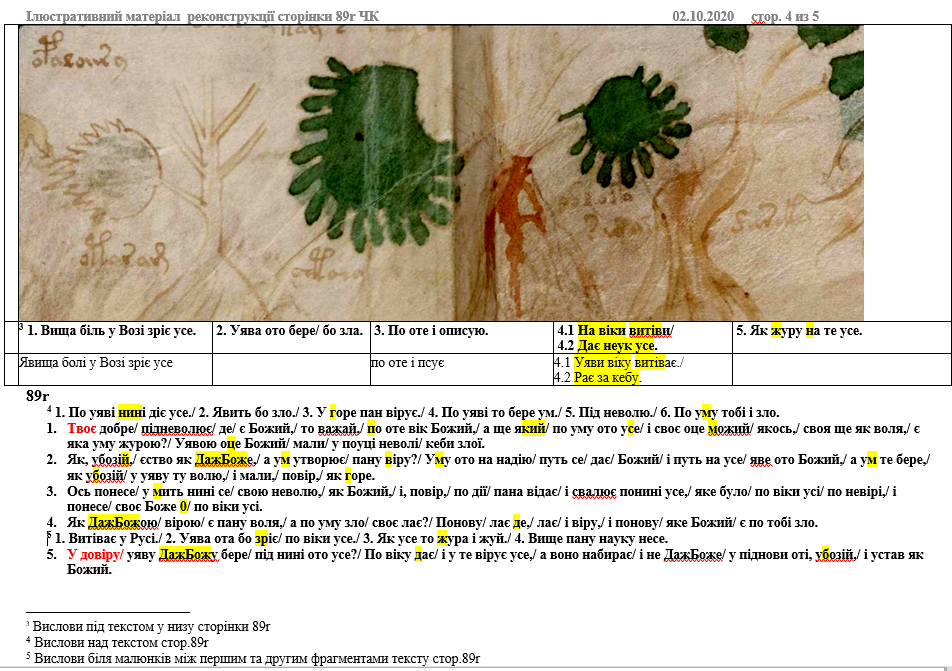952x671 pixels.
Task: Click highlighted word 'ДажБожою' in item 4
Action: coord(124,522)
